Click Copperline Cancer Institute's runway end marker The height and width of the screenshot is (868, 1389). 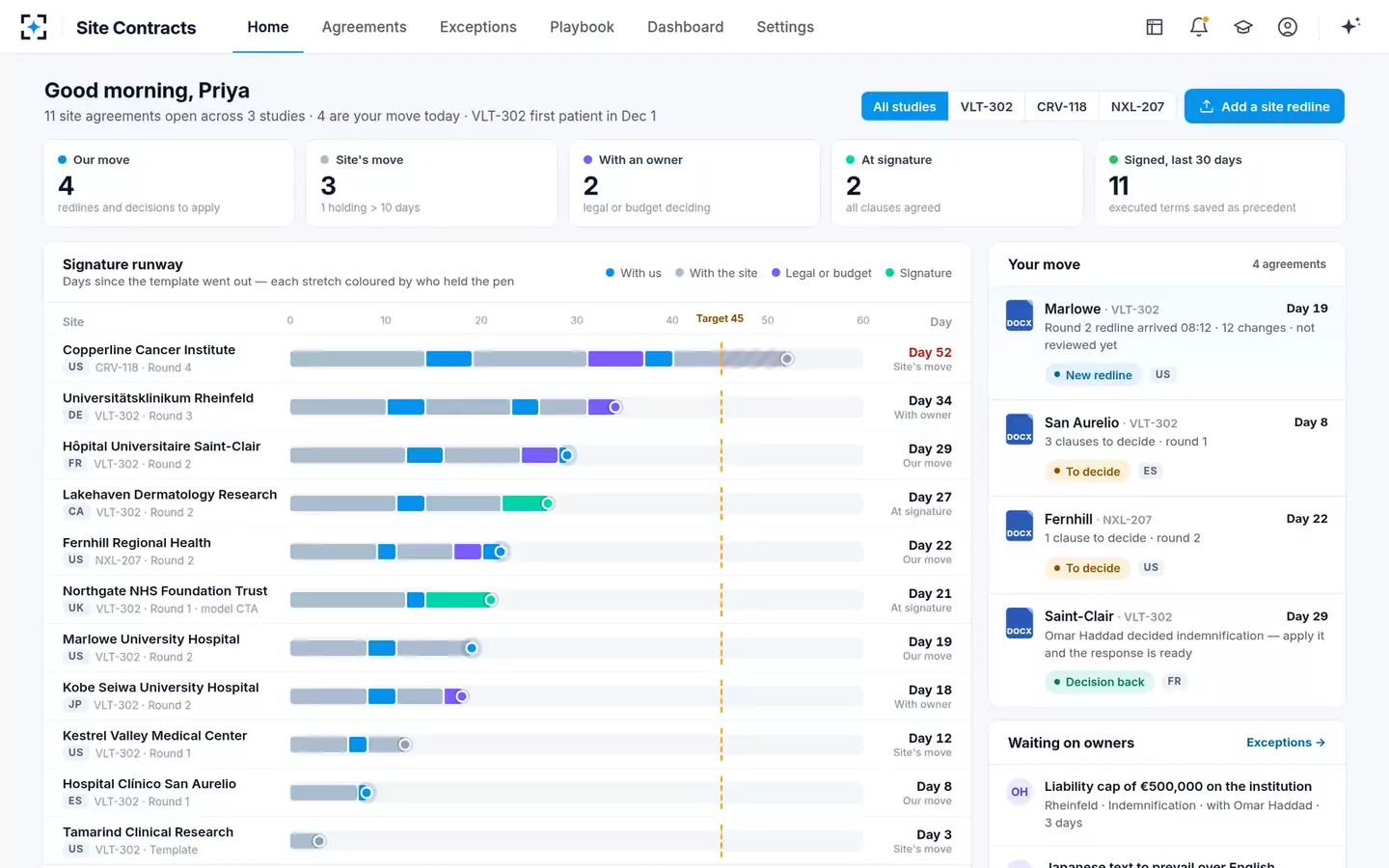click(x=787, y=359)
